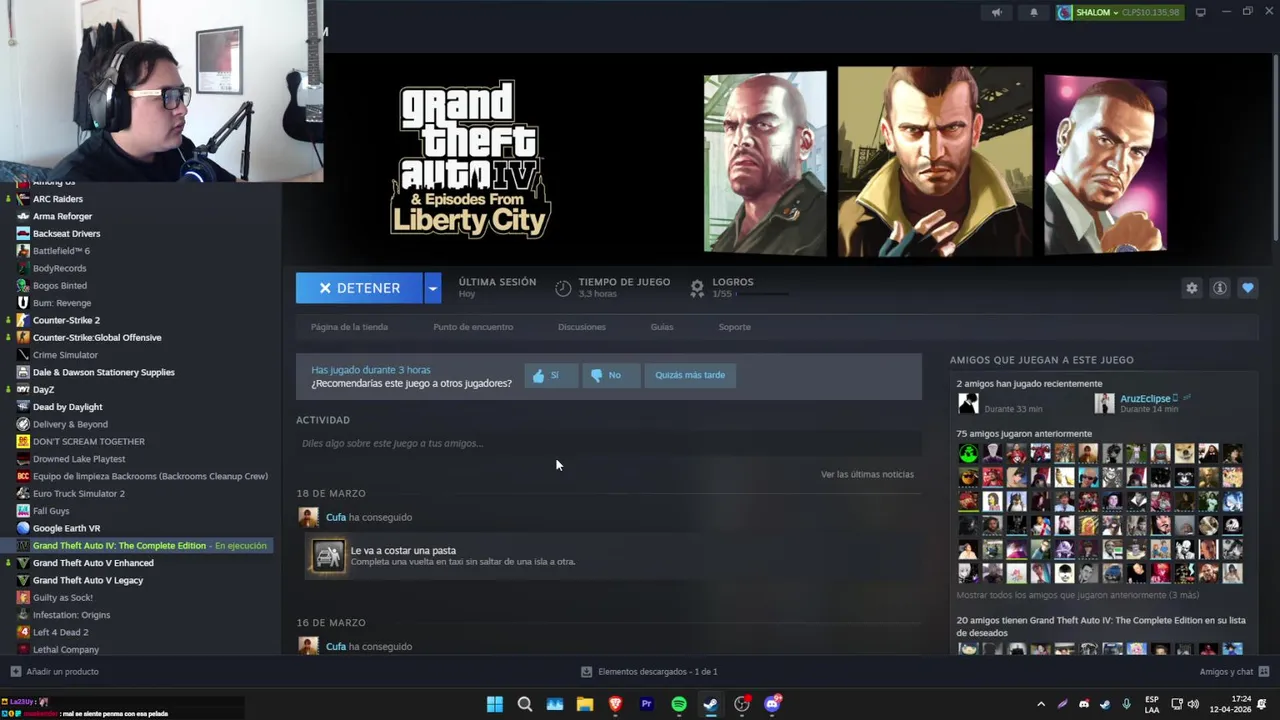Open the notifications bell
This screenshot has width=1280, height=720.
[x=1034, y=12]
